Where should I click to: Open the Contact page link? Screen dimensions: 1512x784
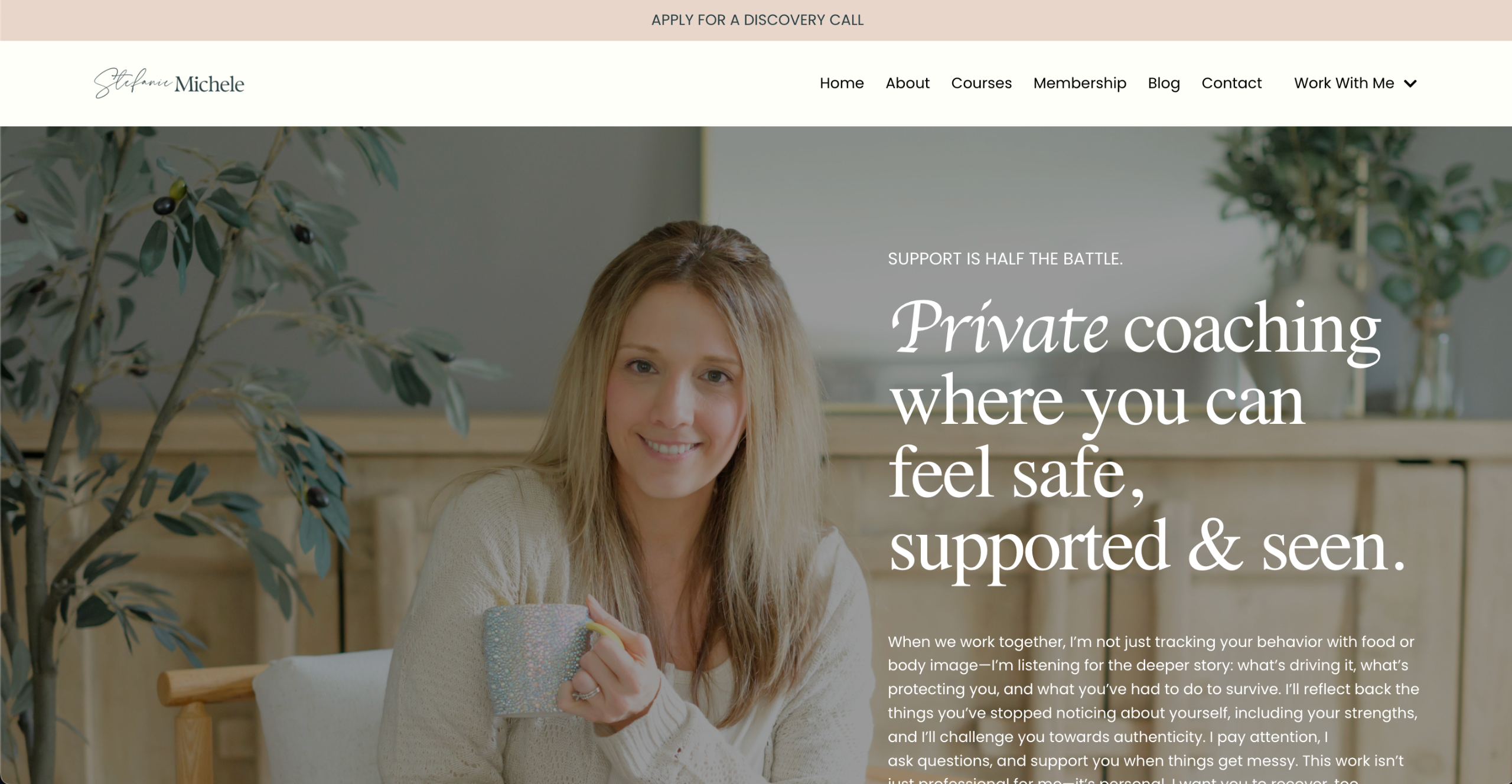[x=1231, y=83]
